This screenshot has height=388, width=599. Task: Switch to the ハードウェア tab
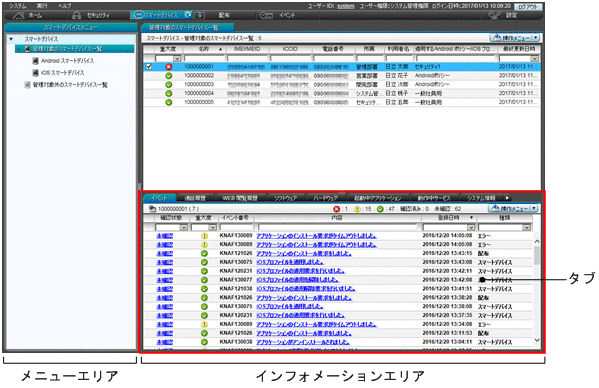coord(325,198)
